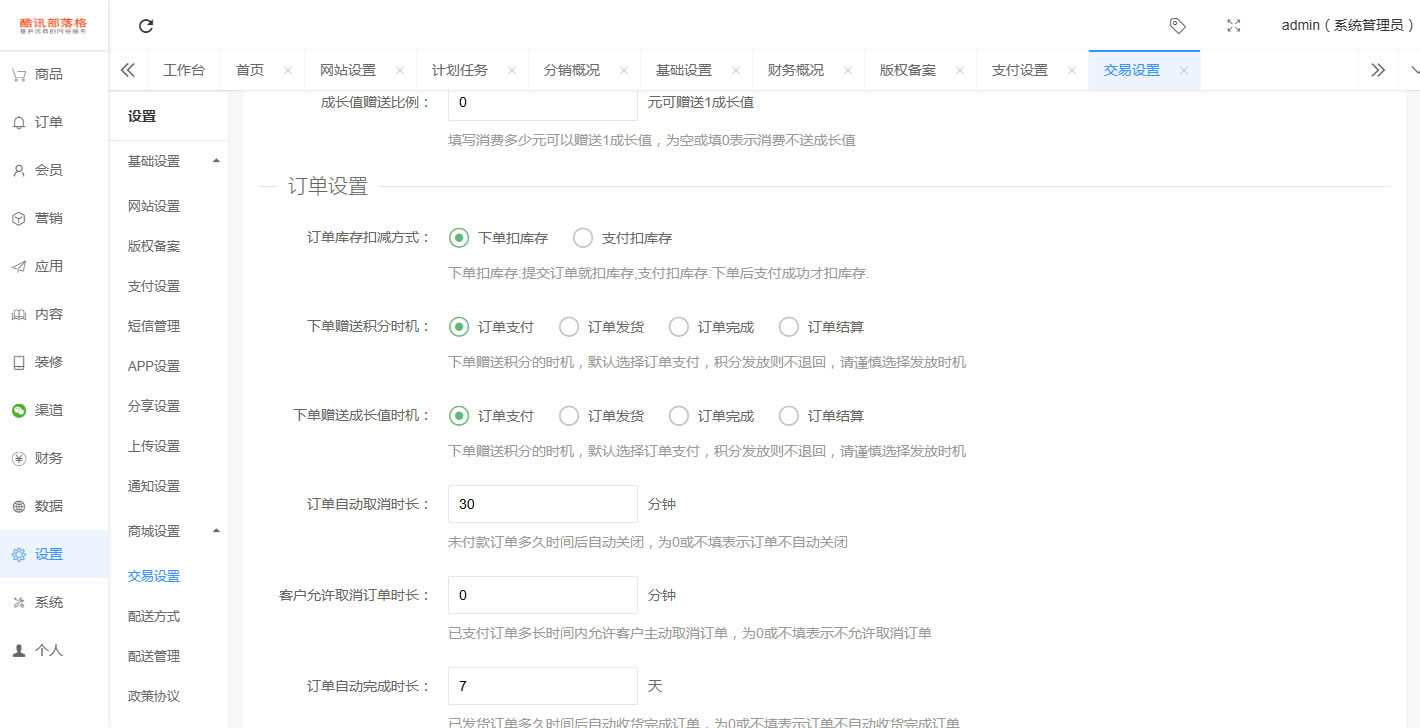Open 配送方式 in the settings submenu

154,616
